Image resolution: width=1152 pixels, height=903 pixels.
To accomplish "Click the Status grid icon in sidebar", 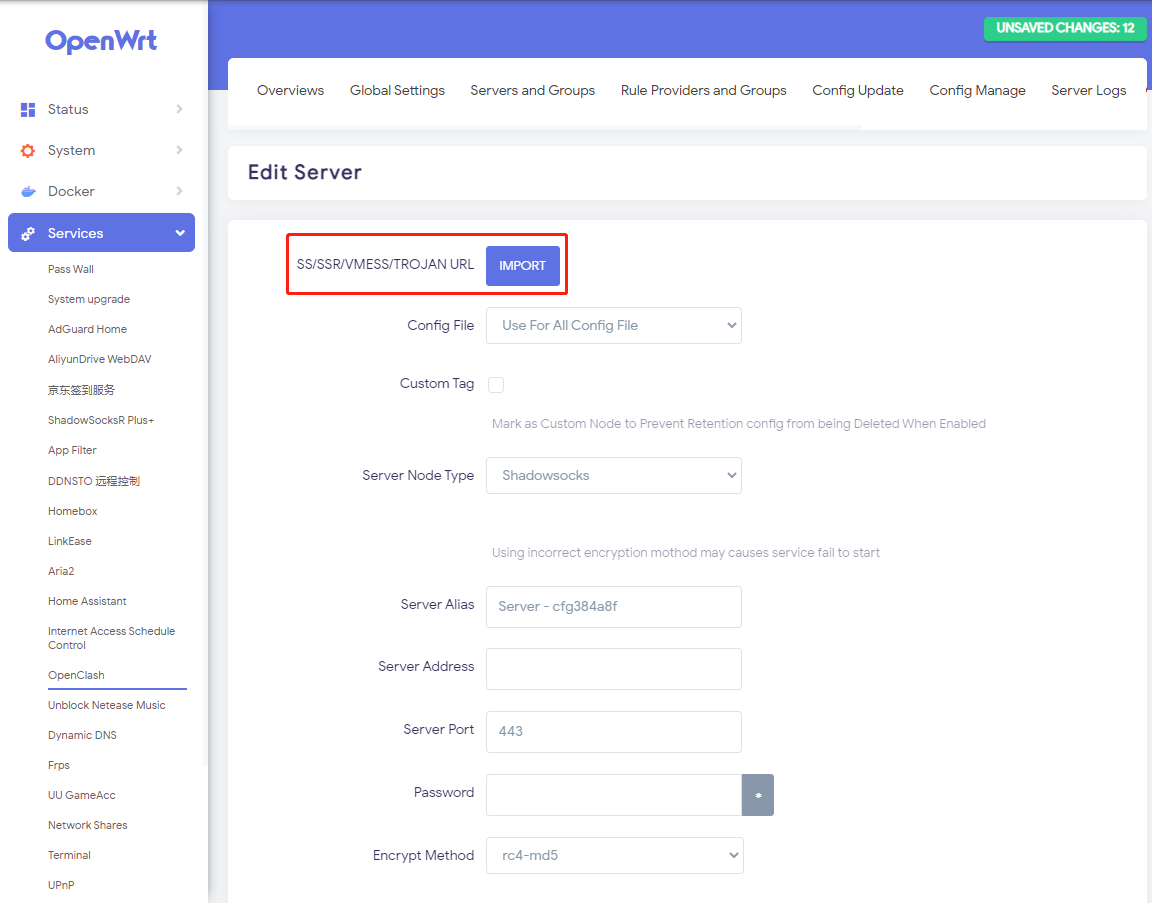I will click(28, 109).
